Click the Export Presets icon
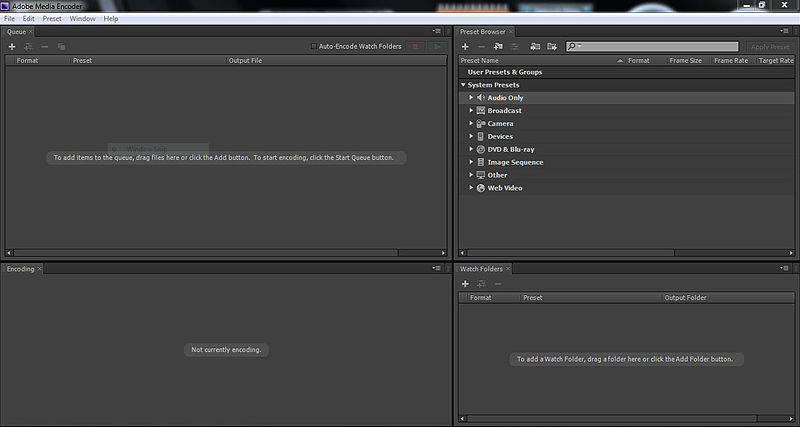Image resolution: width=800 pixels, height=427 pixels. coord(552,46)
